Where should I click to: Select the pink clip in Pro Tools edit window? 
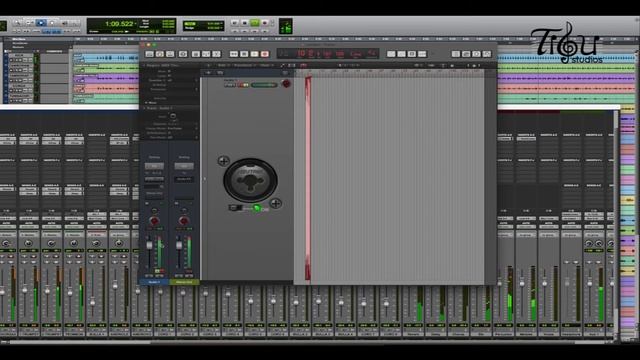coord(106,88)
